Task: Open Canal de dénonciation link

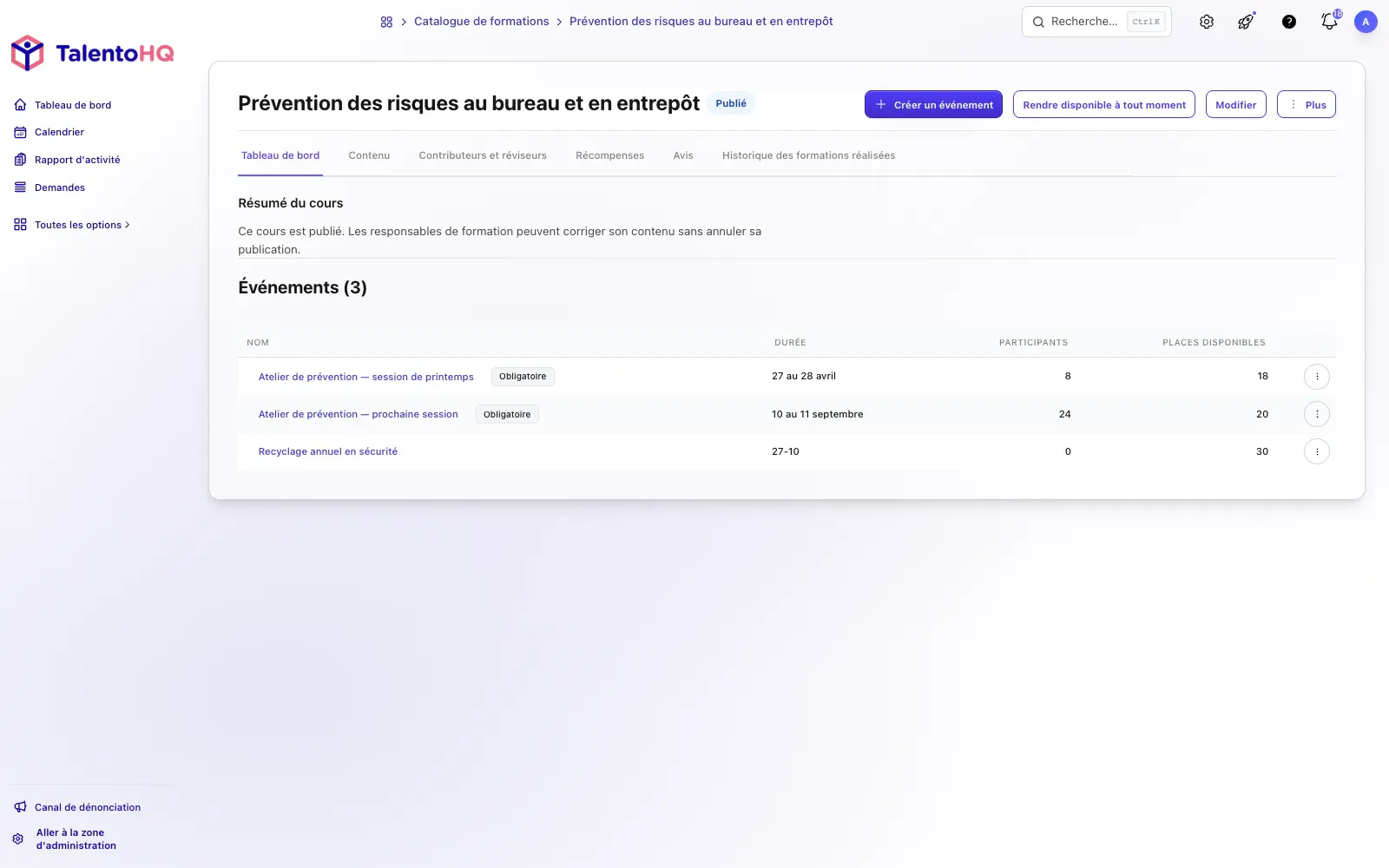Action: coord(88,807)
